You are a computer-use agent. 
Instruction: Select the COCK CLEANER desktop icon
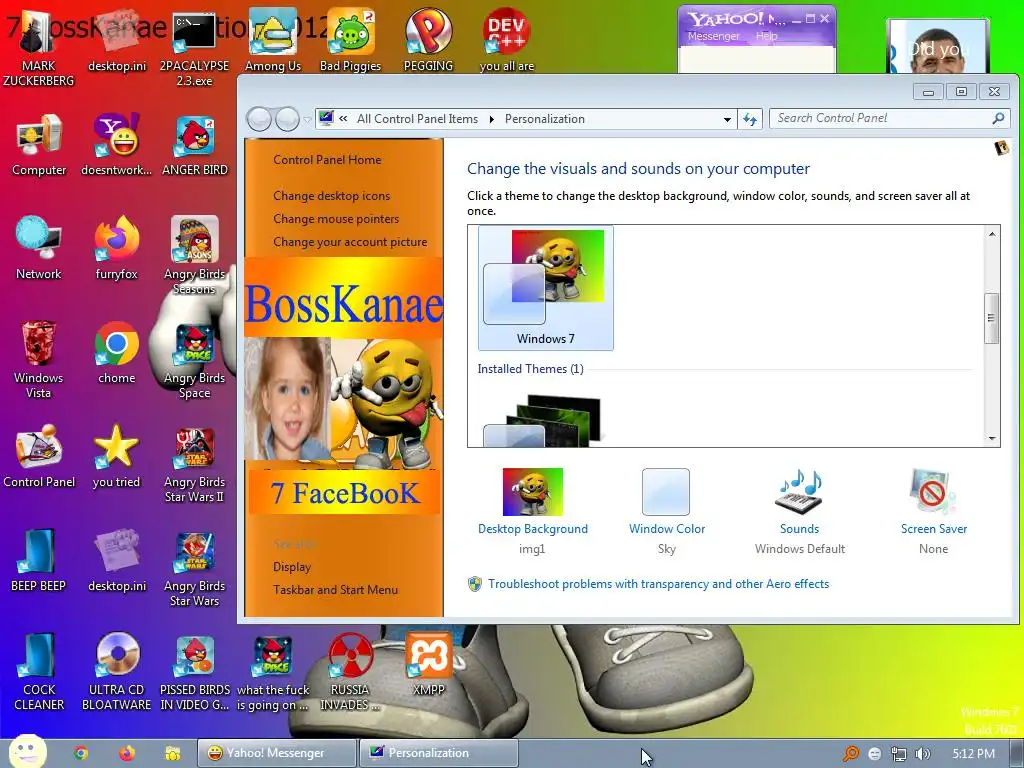click(39, 671)
